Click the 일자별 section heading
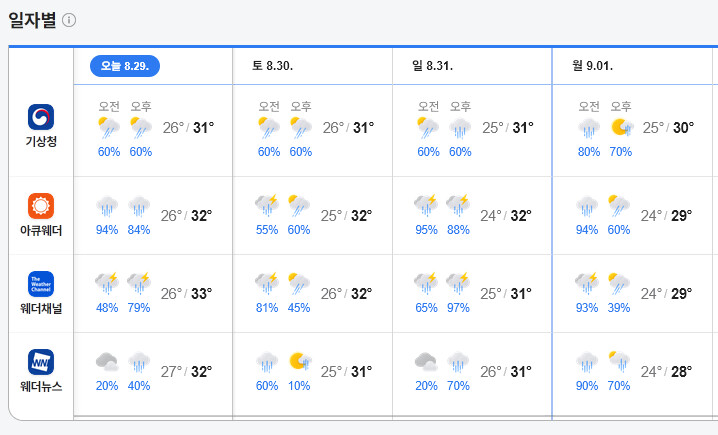Image resolution: width=718 pixels, height=435 pixels. 31,21
